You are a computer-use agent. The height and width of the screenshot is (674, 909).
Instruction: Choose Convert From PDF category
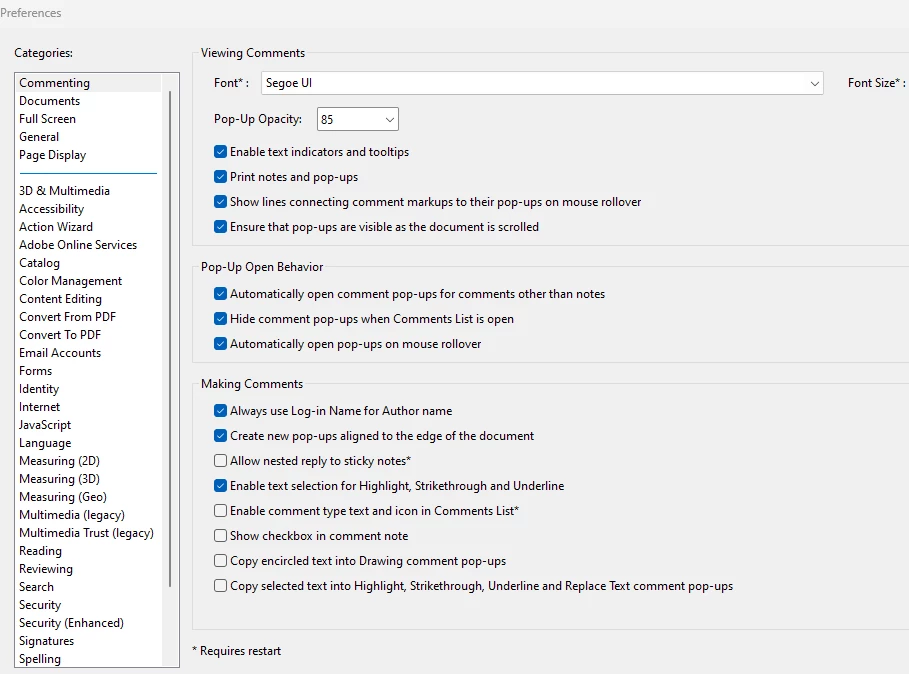tap(89, 316)
